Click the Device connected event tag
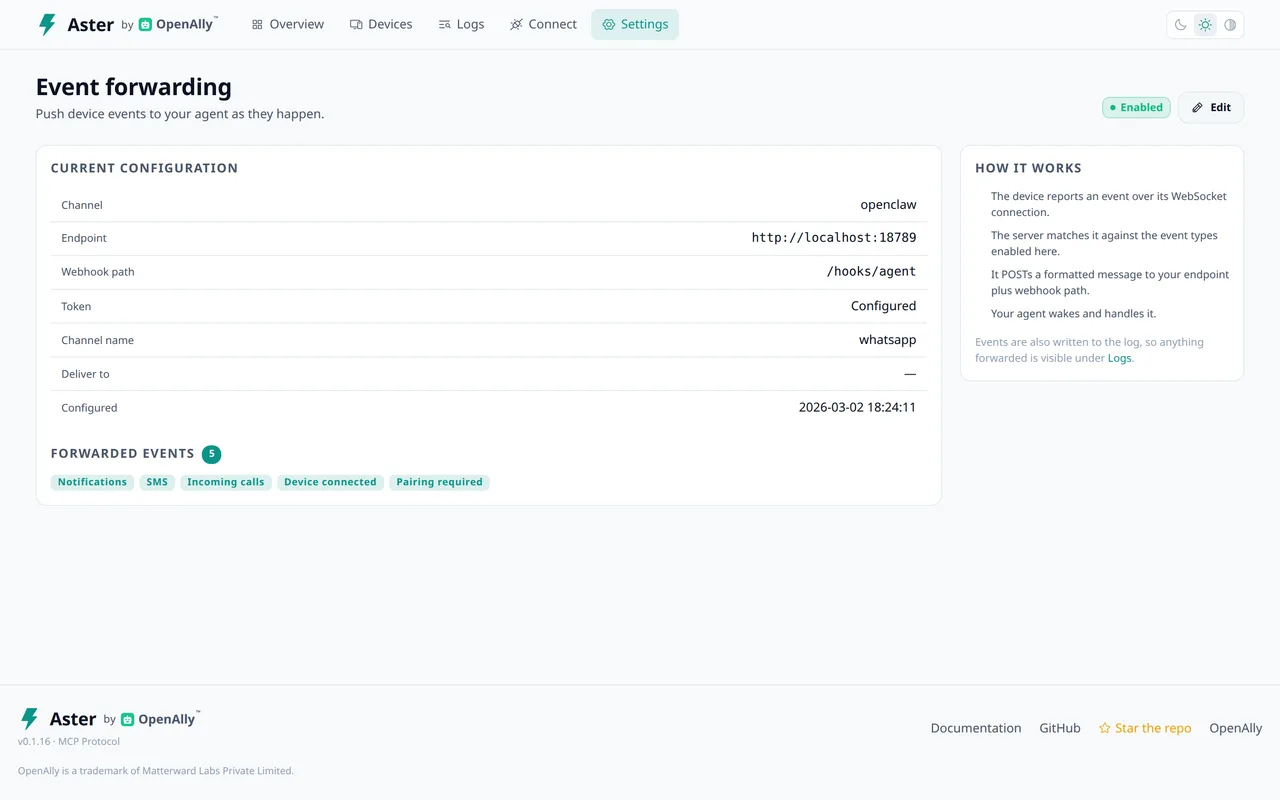 [x=330, y=482]
